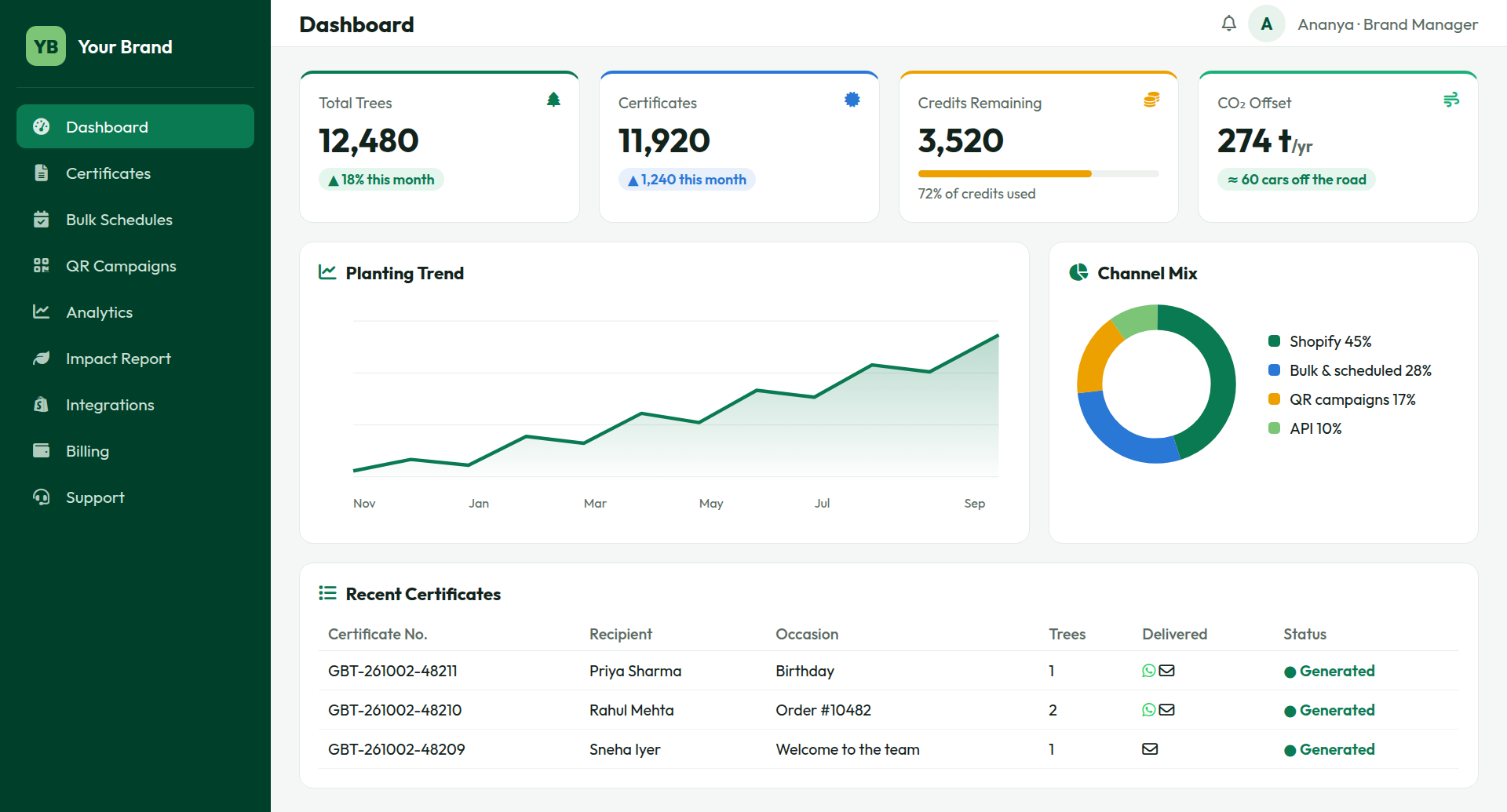
Task: Open Support from the sidebar
Action: (x=135, y=497)
